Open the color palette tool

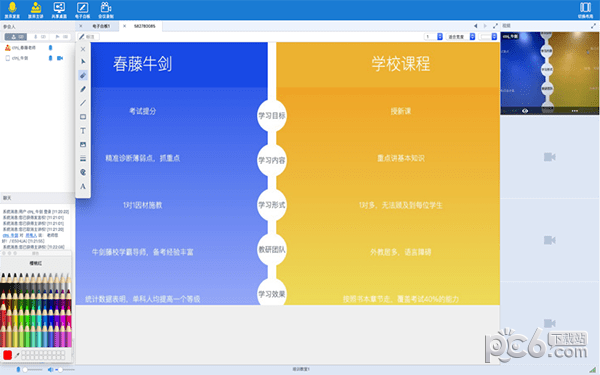pos(83,172)
